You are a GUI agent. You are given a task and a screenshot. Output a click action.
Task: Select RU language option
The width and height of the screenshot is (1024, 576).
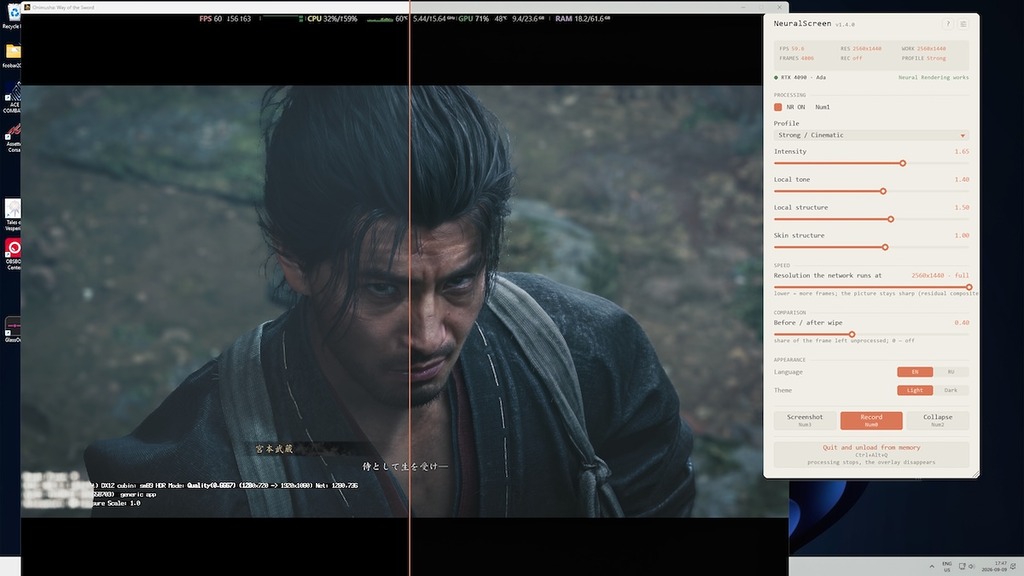(951, 372)
